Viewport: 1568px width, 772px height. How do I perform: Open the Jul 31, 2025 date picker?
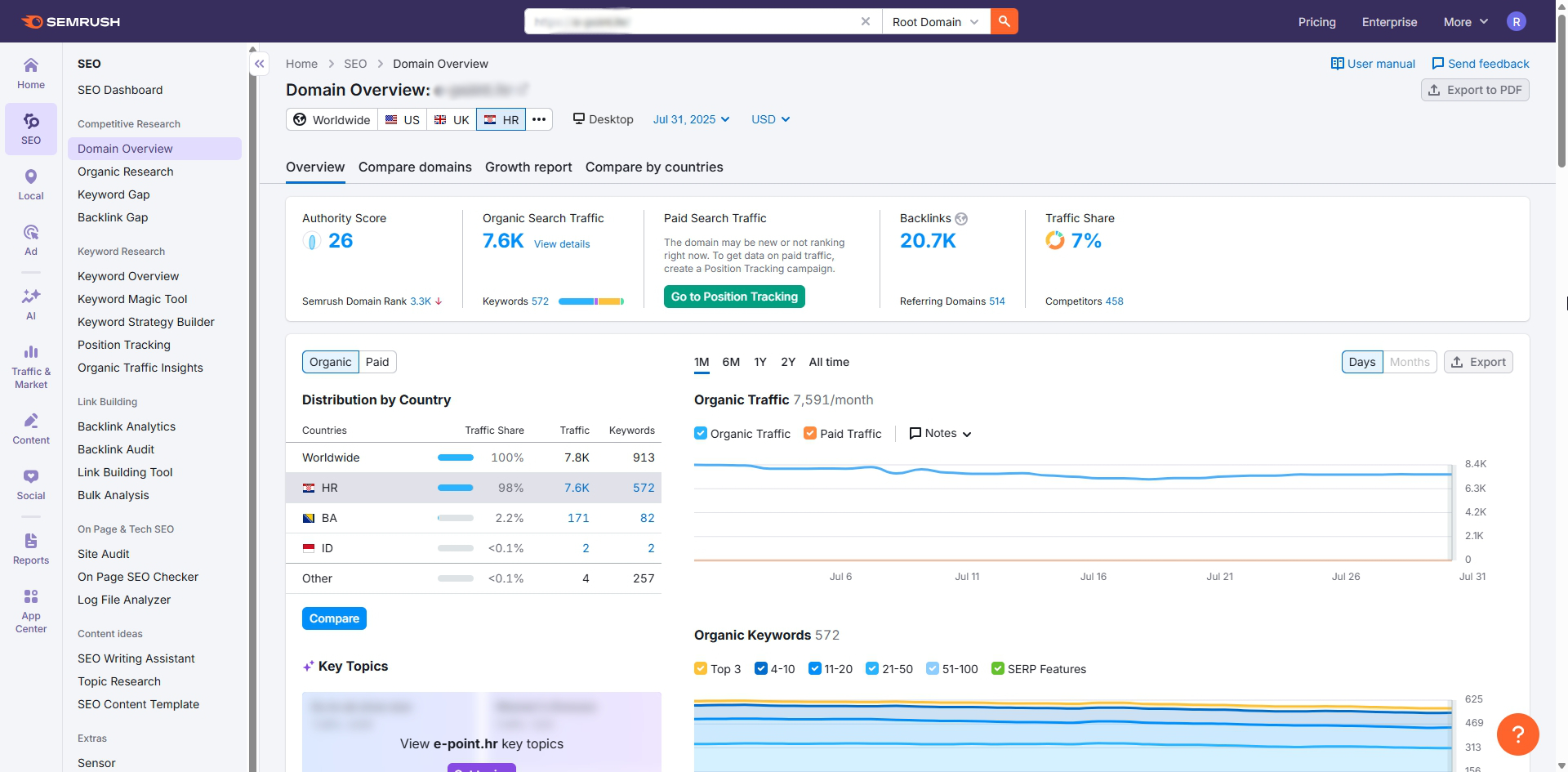pos(691,119)
